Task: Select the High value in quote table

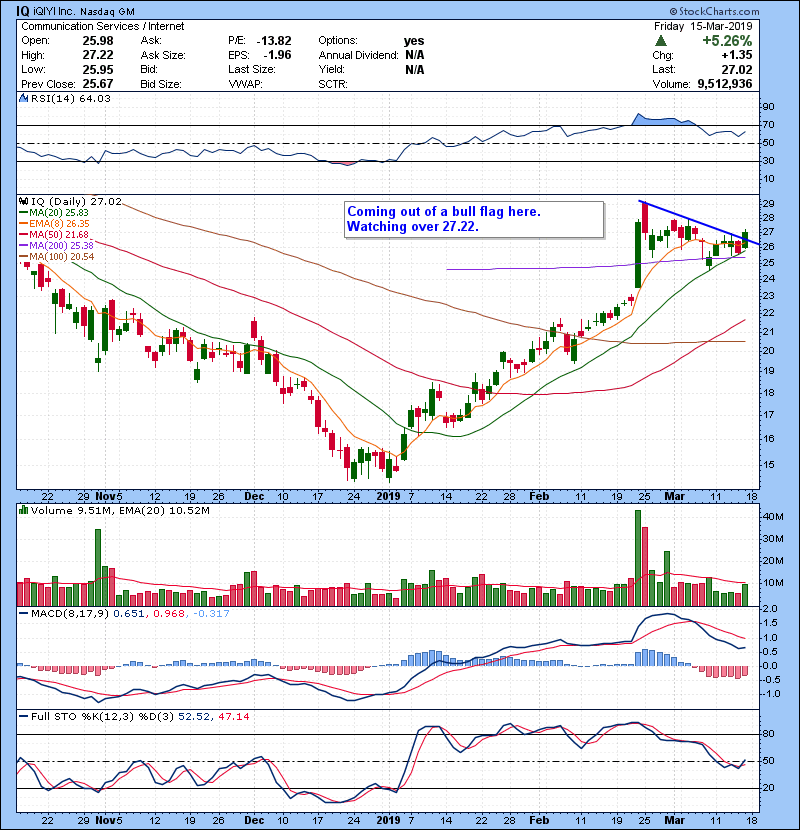Action: (98, 55)
